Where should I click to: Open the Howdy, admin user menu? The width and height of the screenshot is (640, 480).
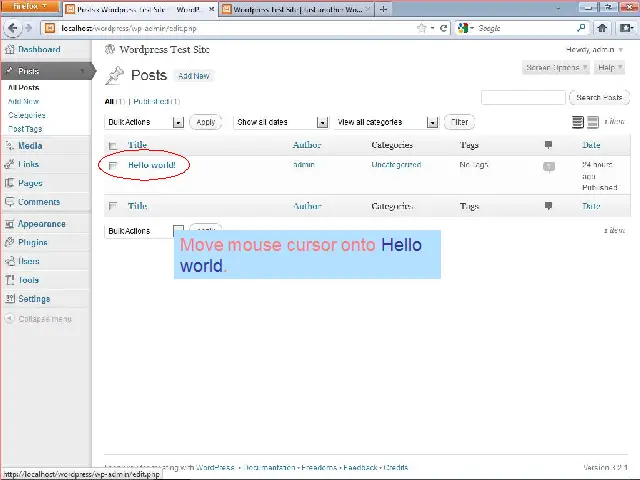[x=594, y=50]
